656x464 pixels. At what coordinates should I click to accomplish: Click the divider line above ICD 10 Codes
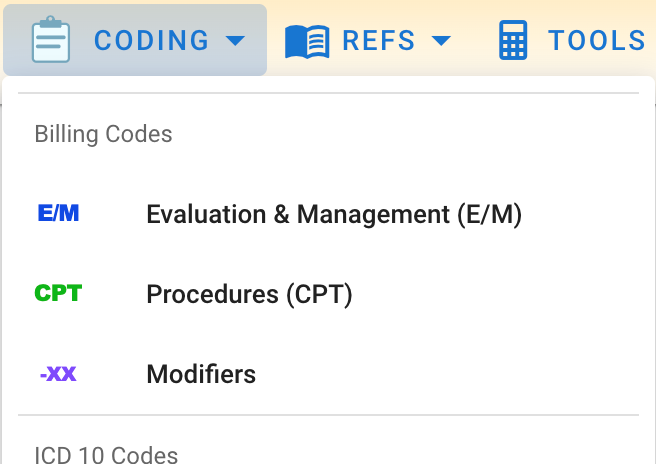pyautogui.click(x=328, y=415)
